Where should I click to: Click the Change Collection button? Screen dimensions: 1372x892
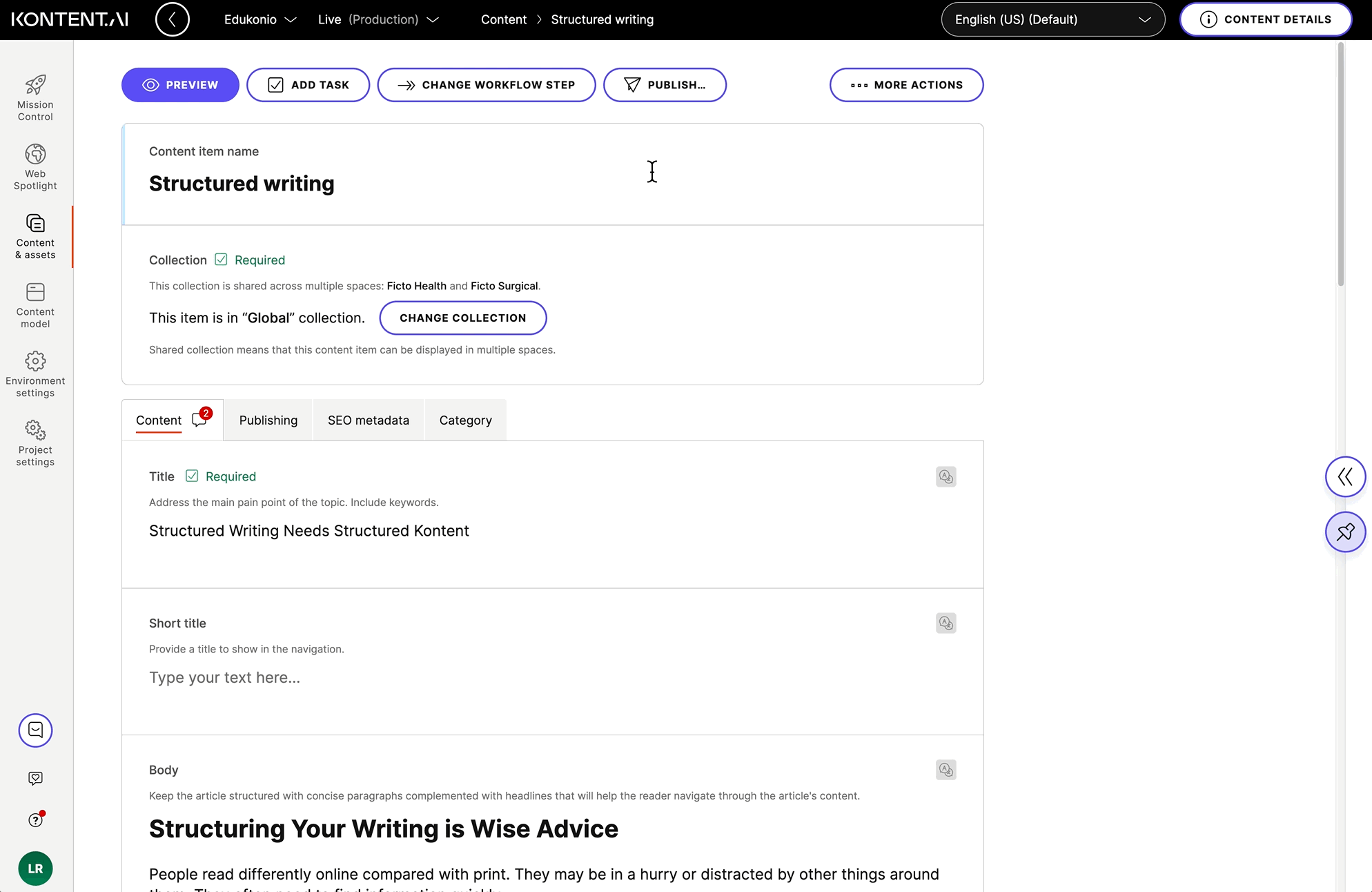462,318
